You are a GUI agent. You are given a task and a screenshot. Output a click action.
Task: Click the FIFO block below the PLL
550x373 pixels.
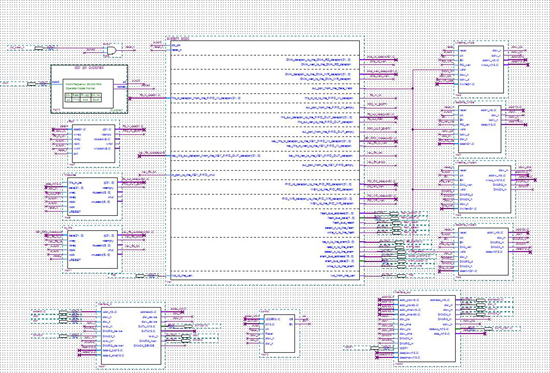93,144
